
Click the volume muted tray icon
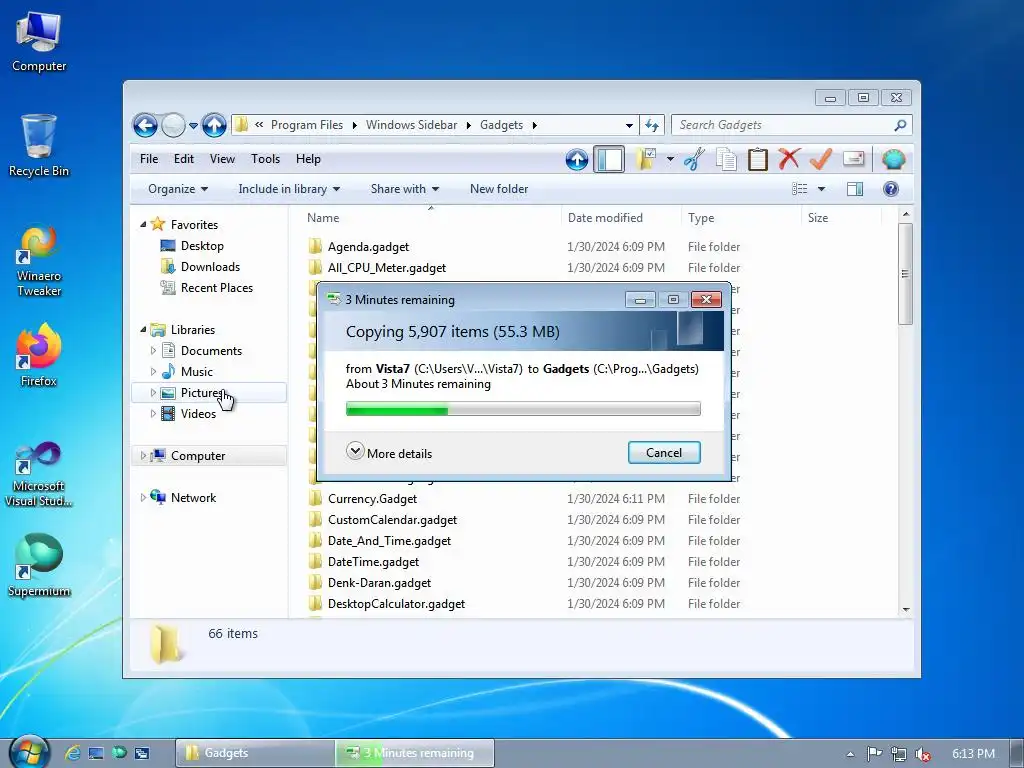click(922, 754)
